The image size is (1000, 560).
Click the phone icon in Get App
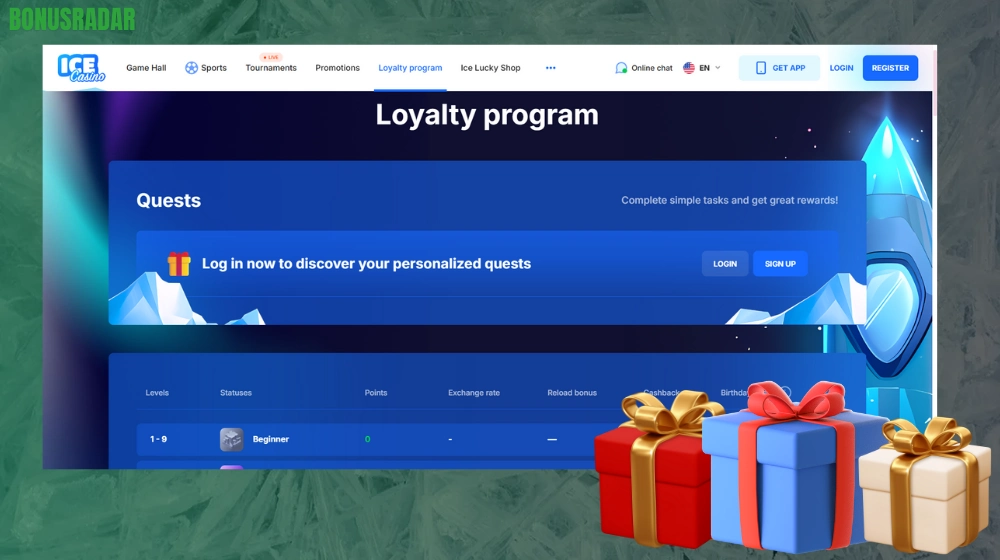click(760, 68)
